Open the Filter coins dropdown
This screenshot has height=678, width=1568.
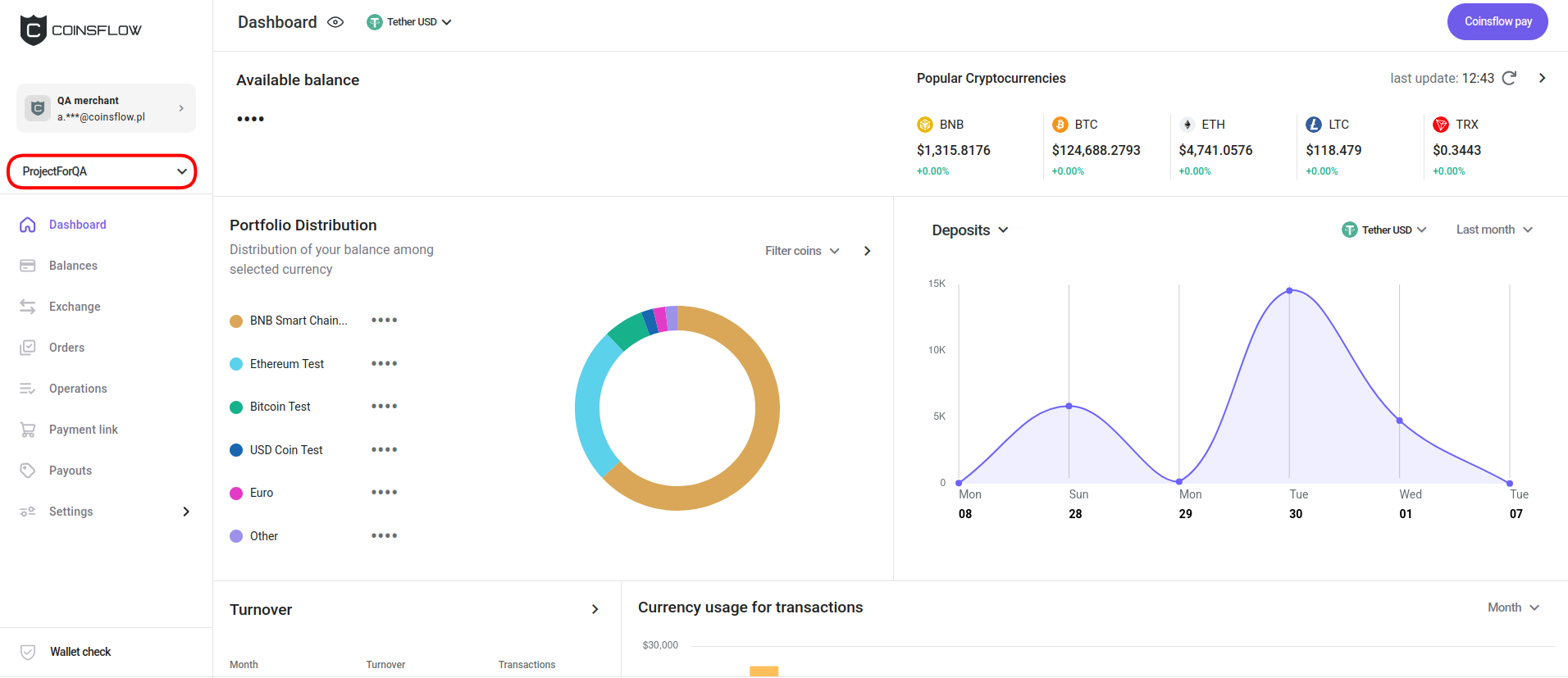[x=801, y=251]
